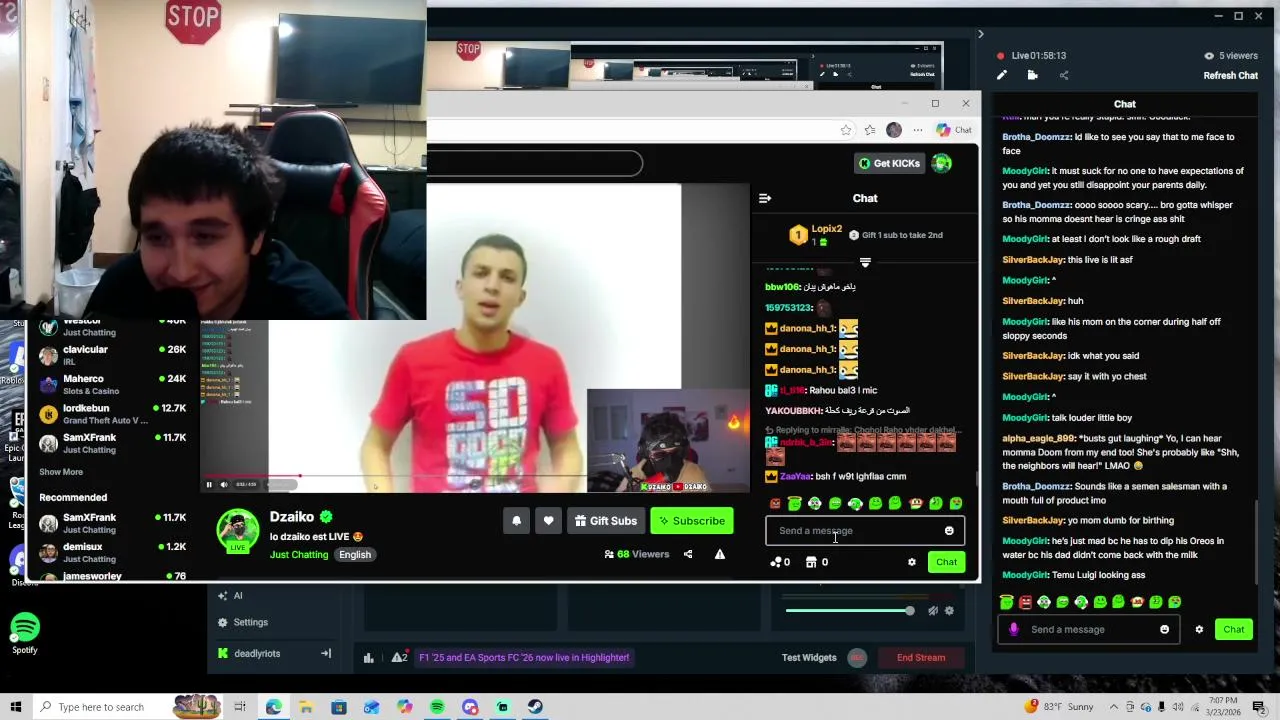Click the Gift Subs button

point(605,521)
